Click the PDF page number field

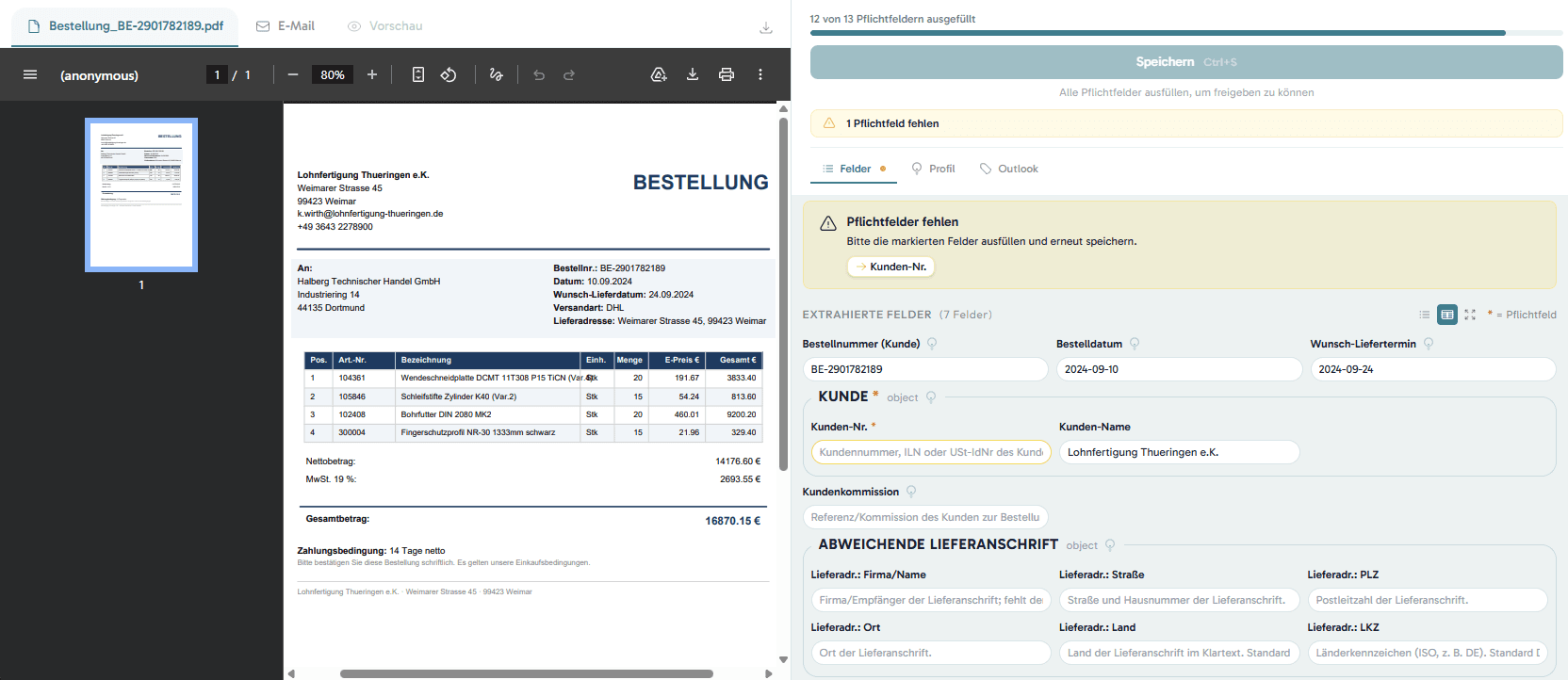[217, 74]
